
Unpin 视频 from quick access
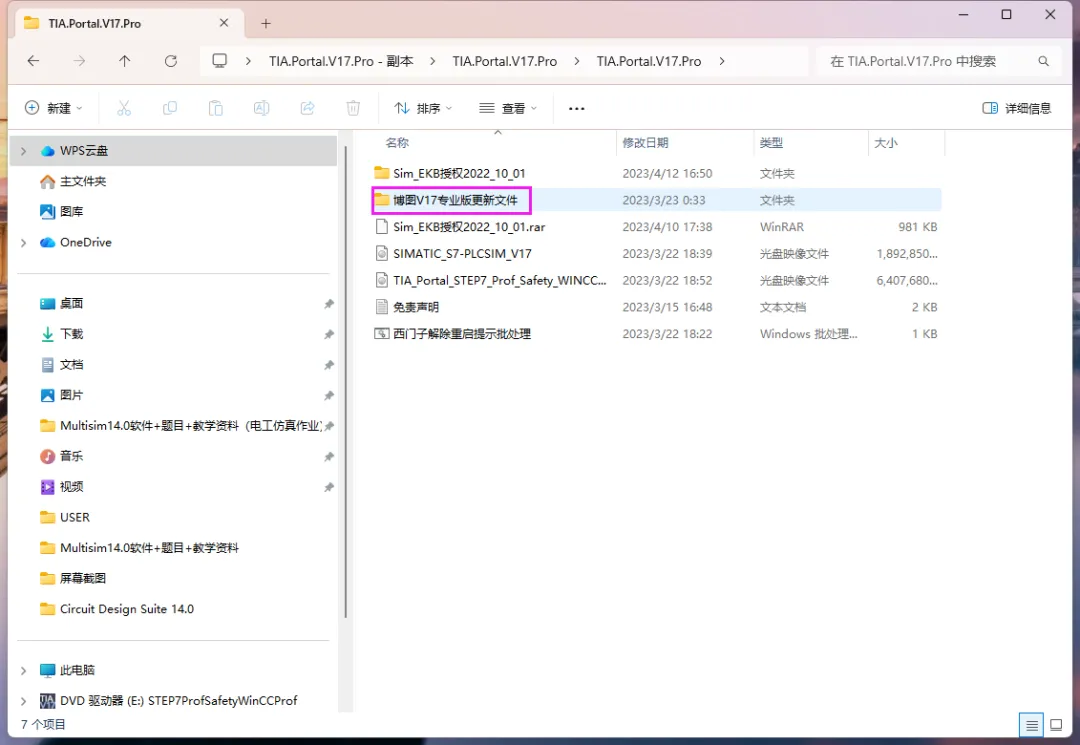(329, 487)
